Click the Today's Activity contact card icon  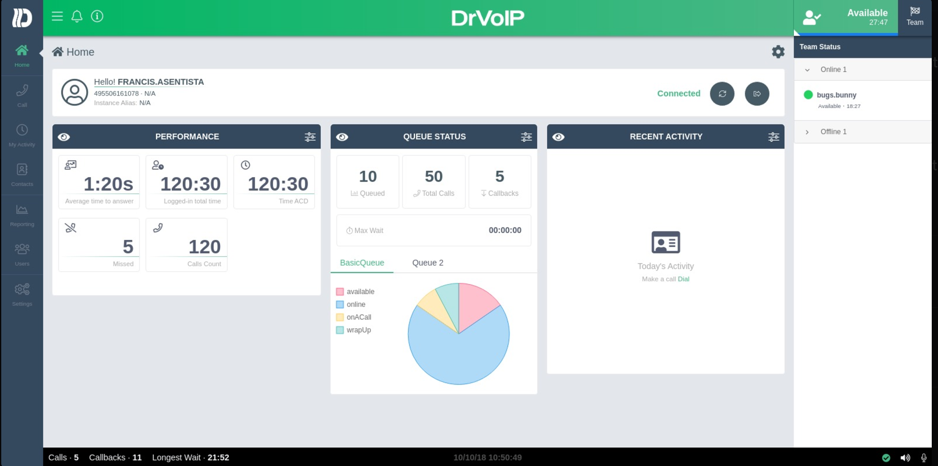665,242
